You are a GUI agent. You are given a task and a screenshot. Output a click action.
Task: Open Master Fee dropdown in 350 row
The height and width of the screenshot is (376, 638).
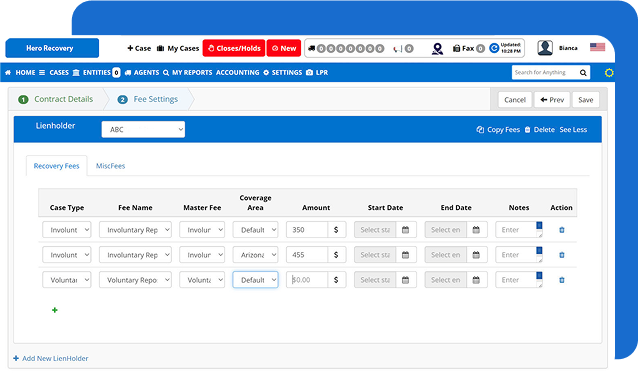click(202, 230)
